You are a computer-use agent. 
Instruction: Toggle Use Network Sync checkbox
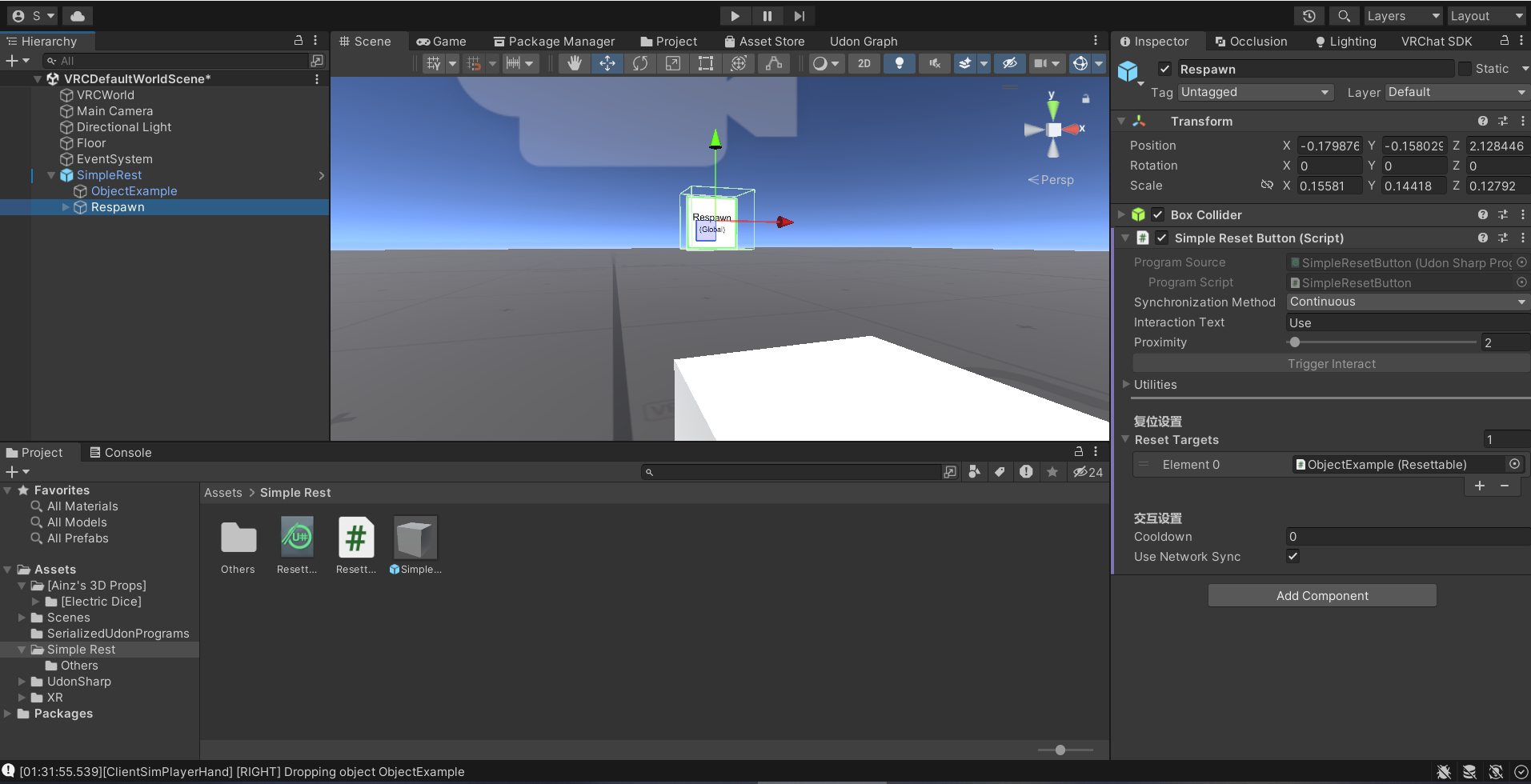click(x=1293, y=556)
